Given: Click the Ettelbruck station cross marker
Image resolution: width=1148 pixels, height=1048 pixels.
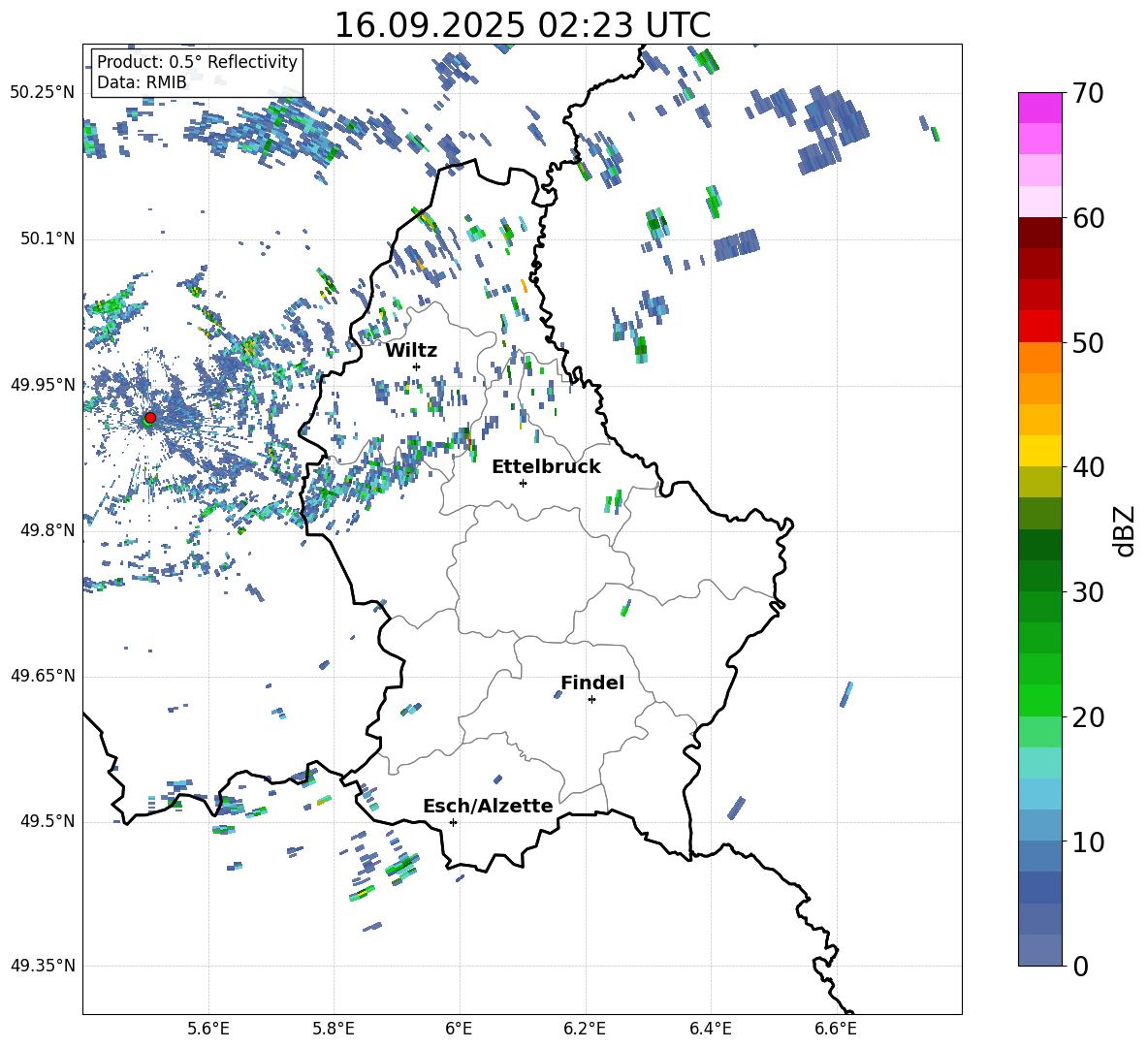Looking at the screenshot, I should (523, 483).
